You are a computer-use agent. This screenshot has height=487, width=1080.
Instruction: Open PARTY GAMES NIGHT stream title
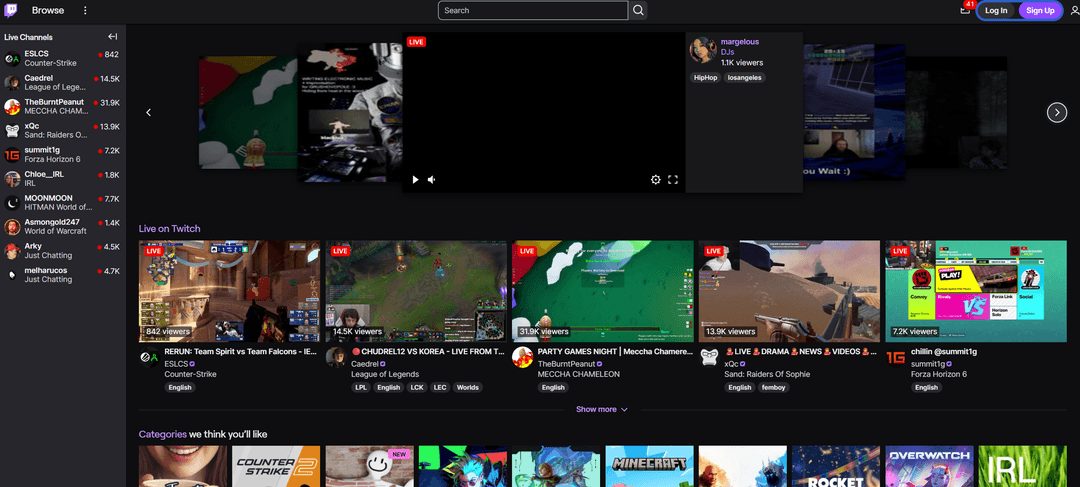(615, 351)
